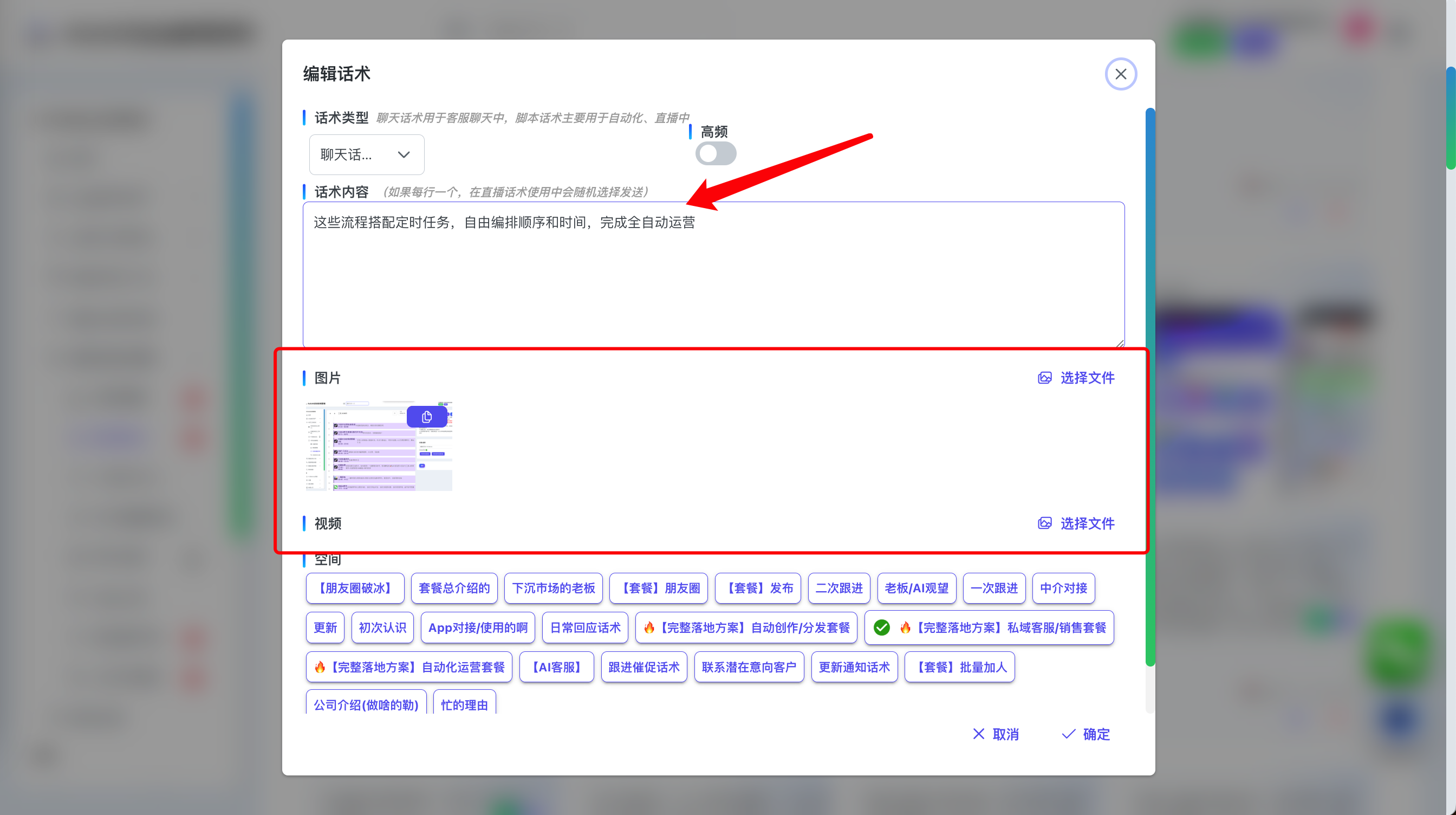The image size is (1456, 815).
Task: Click the image-section 选择文件 picture icon
Action: [x=1044, y=378]
